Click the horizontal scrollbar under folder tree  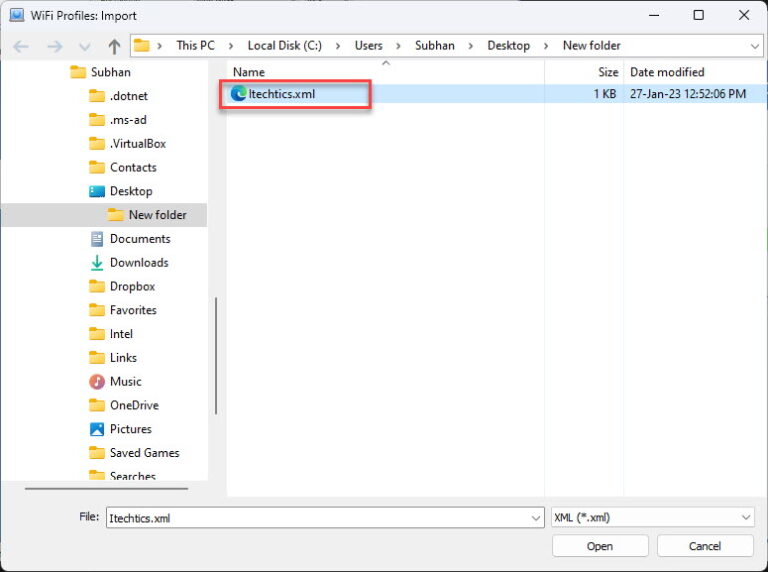click(106, 488)
